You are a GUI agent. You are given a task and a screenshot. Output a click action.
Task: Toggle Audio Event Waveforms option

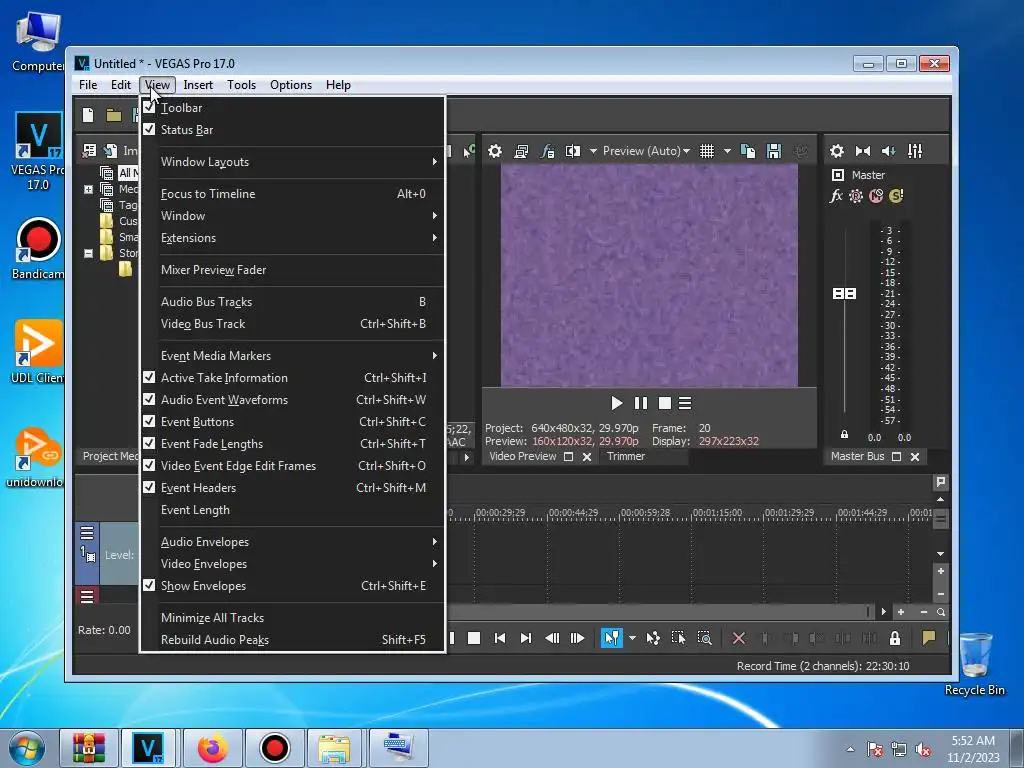click(293, 400)
